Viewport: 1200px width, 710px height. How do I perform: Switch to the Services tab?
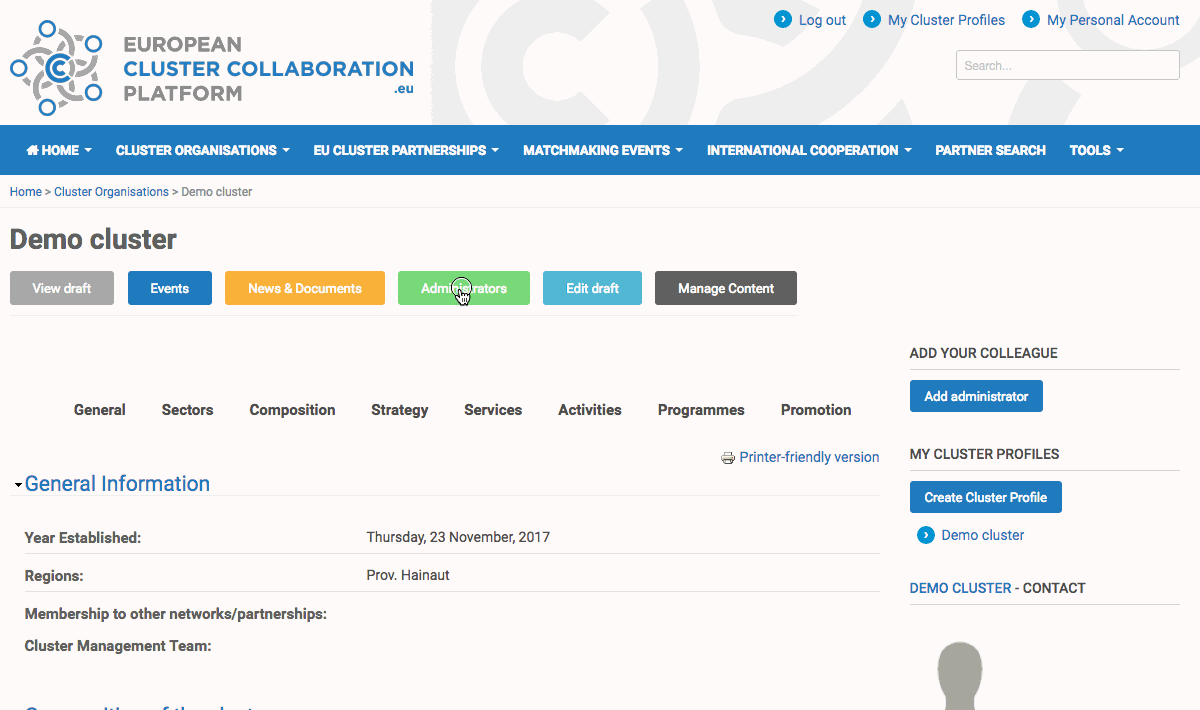(493, 410)
